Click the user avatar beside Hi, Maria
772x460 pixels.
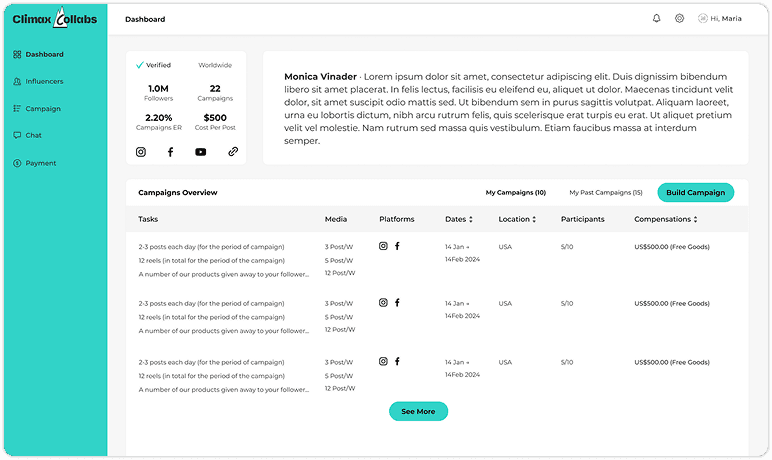point(703,18)
